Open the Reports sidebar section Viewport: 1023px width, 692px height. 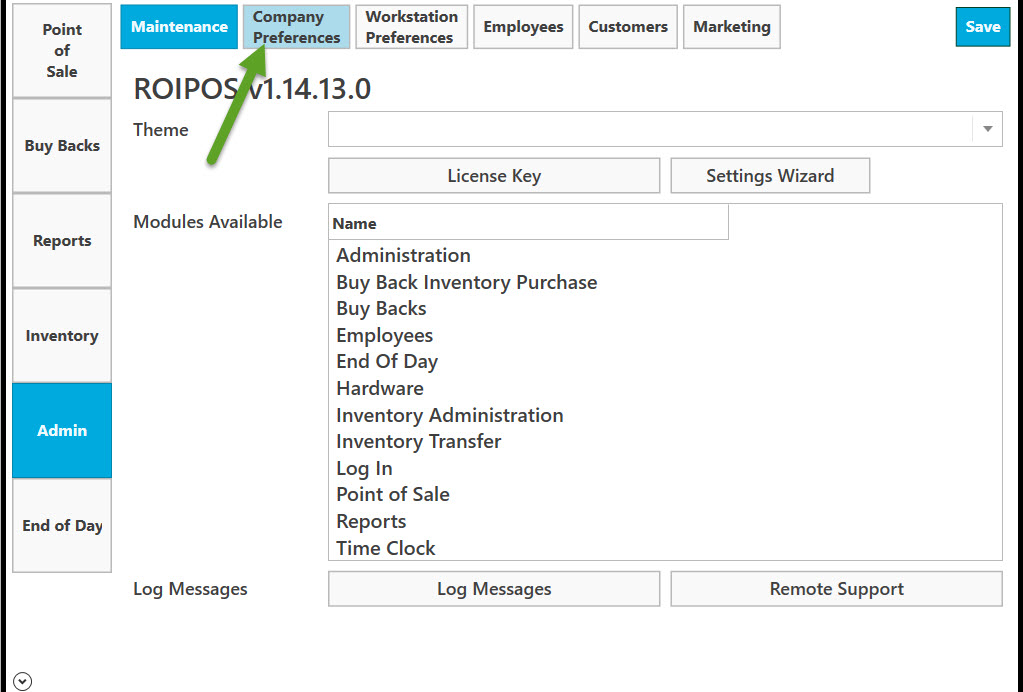click(x=62, y=241)
